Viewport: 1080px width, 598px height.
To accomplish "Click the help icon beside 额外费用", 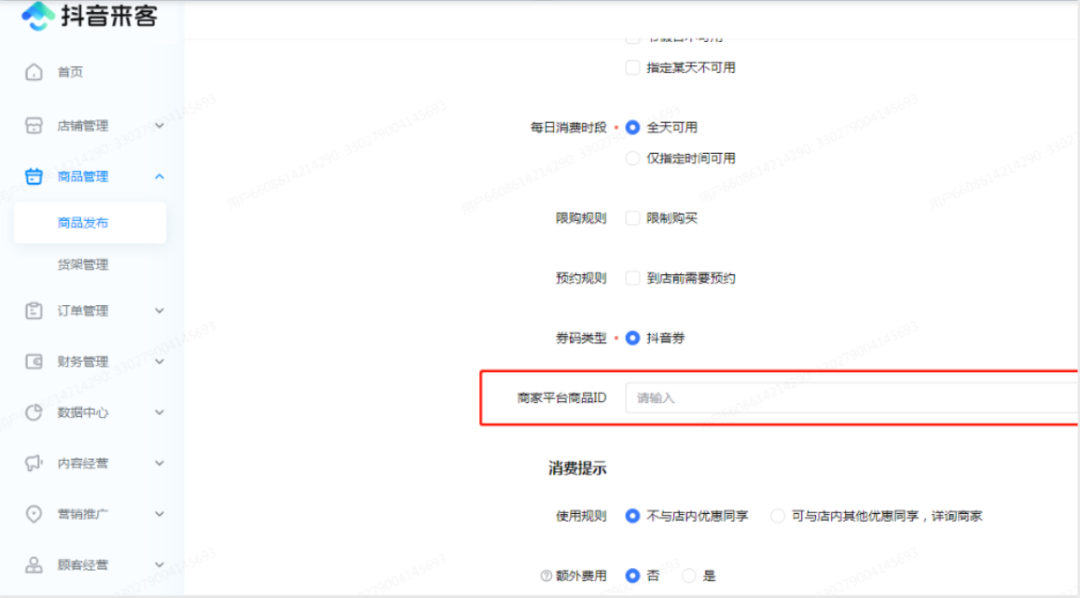I will (546, 576).
